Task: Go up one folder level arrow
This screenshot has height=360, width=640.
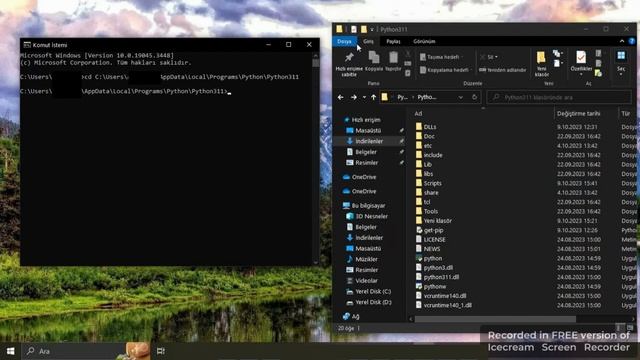Action: [373, 97]
